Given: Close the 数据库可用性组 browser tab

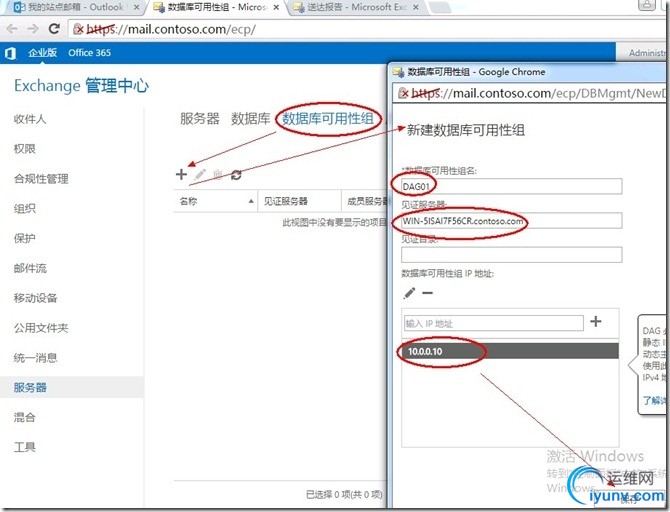Looking at the screenshot, I should [276, 7].
